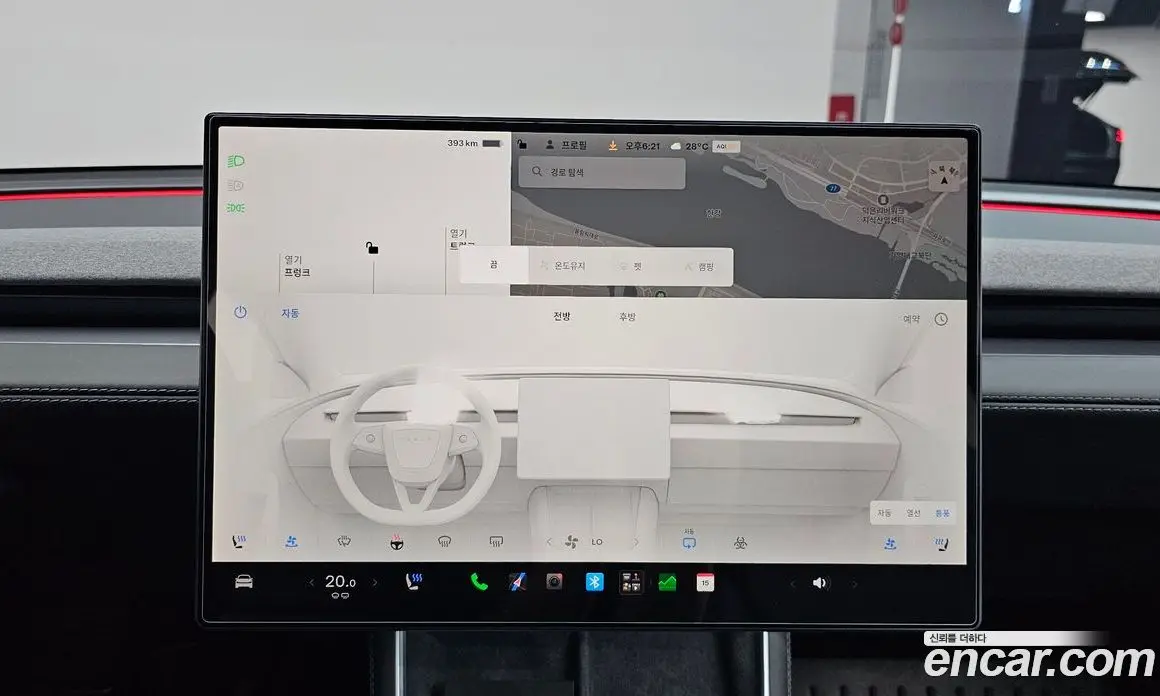
Task: Tap the 393 km range readout
Action: (462, 143)
